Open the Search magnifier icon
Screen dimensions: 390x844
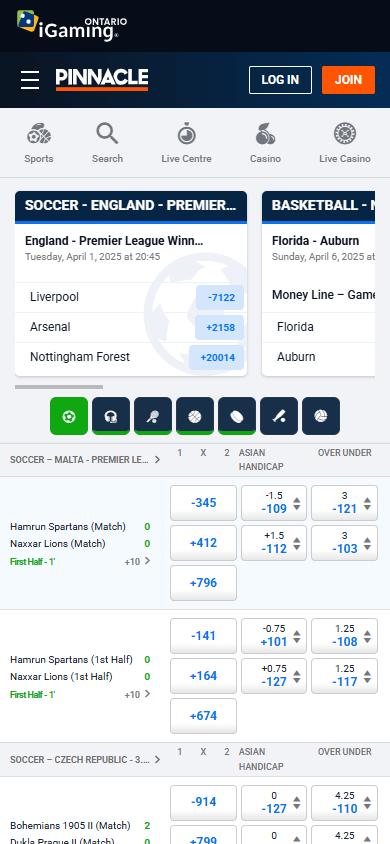[x=107, y=133]
